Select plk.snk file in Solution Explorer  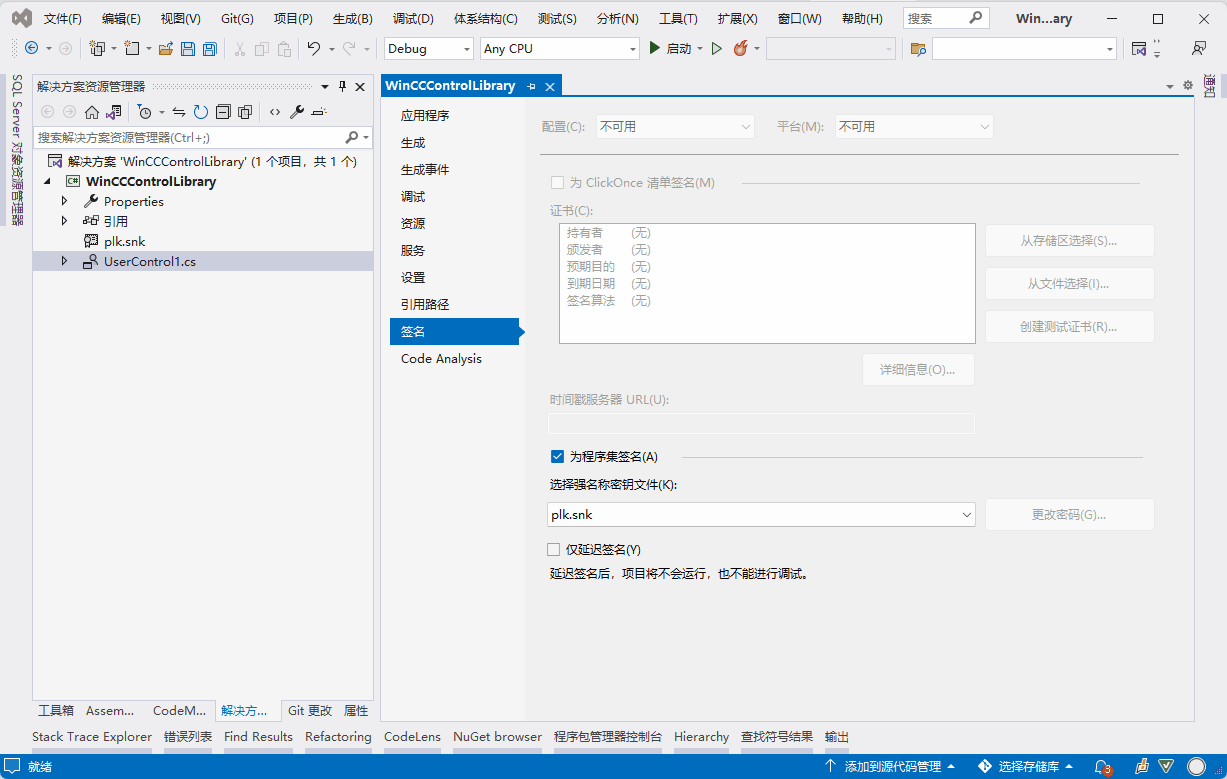click(x=124, y=241)
